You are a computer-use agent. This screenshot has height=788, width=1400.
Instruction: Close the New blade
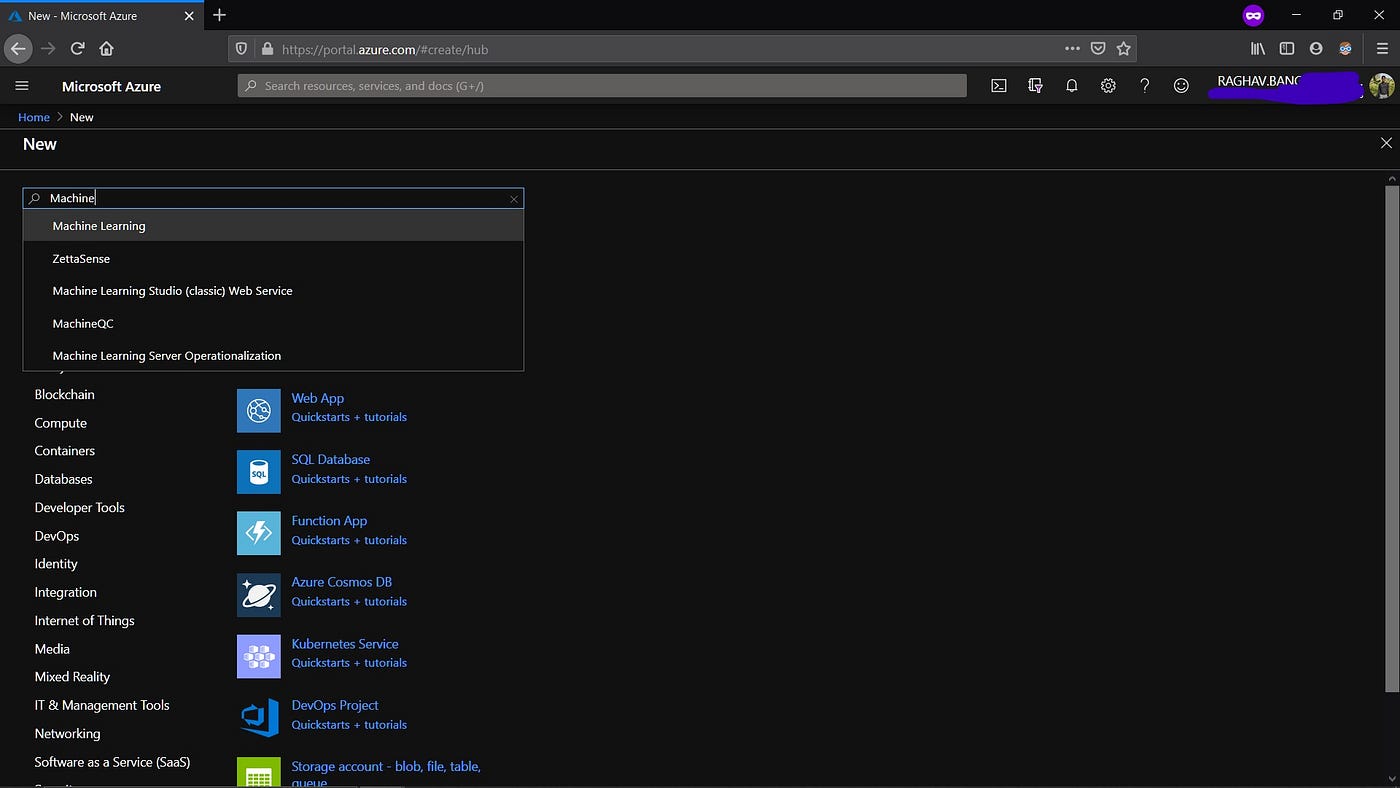[1386, 143]
